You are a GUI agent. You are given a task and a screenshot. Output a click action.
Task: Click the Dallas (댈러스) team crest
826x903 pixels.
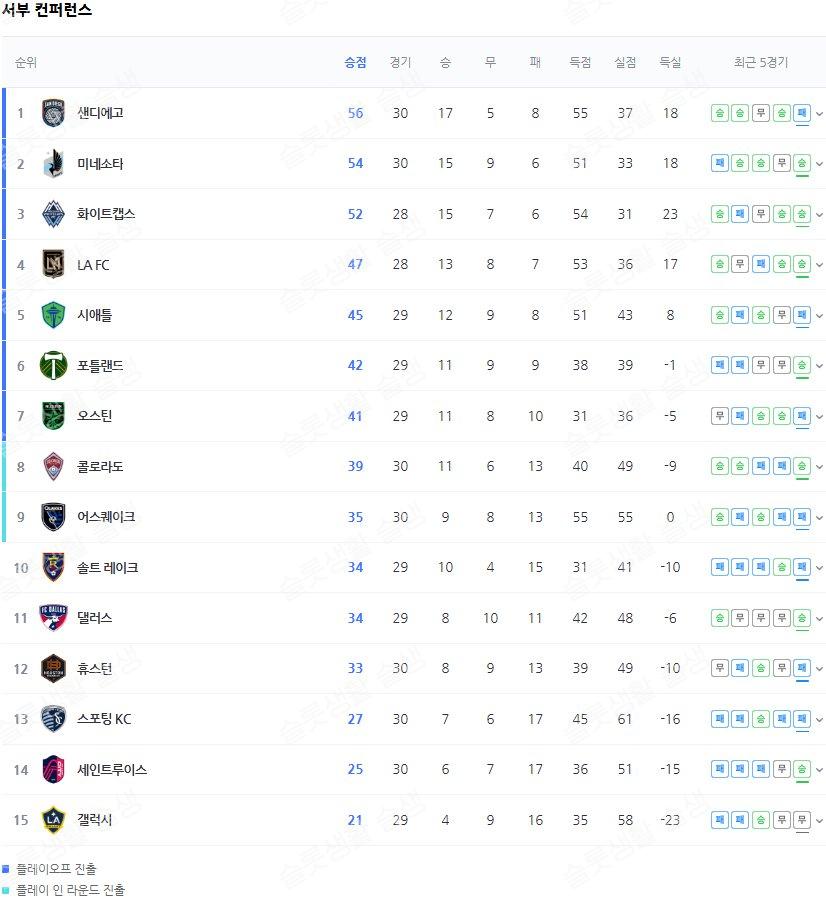[x=53, y=618]
